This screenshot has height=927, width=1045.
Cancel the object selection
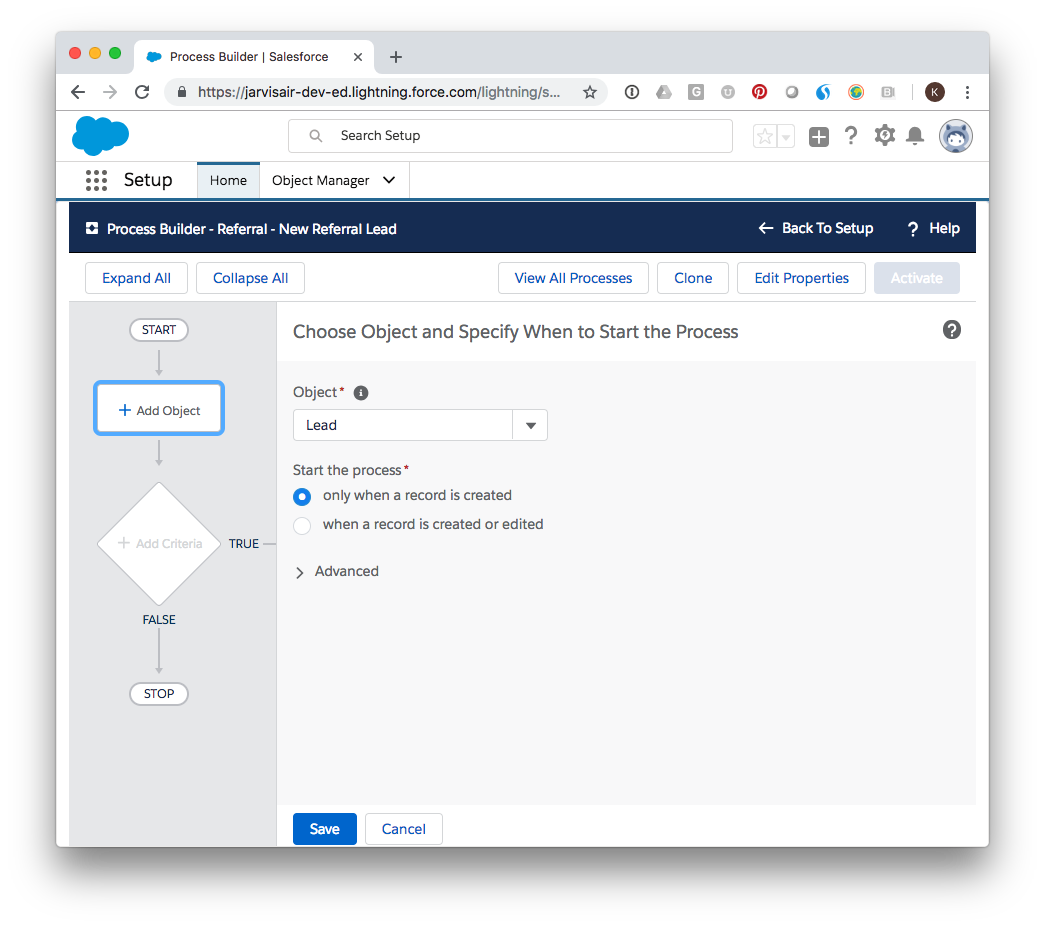403,829
